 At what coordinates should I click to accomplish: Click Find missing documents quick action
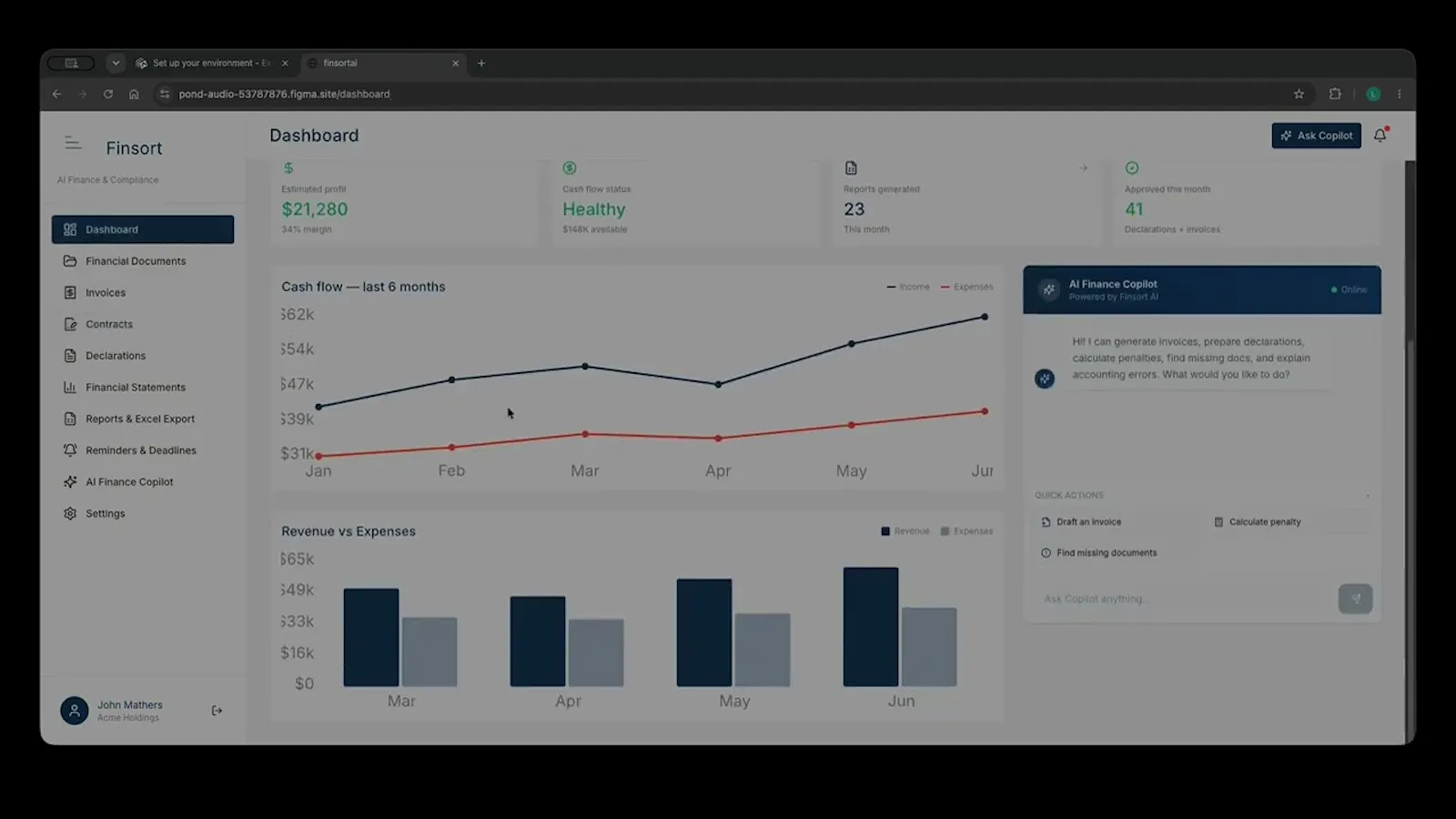[1117, 553]
